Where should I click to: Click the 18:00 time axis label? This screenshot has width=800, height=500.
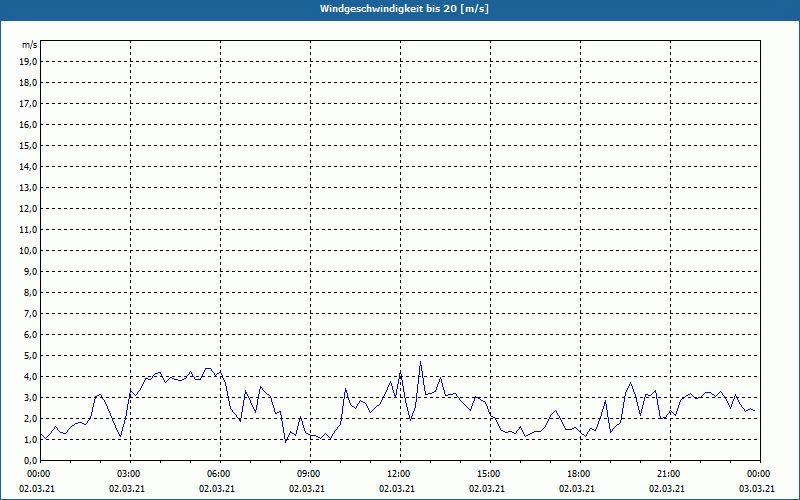pyautogui.click(x=579, y=474)
